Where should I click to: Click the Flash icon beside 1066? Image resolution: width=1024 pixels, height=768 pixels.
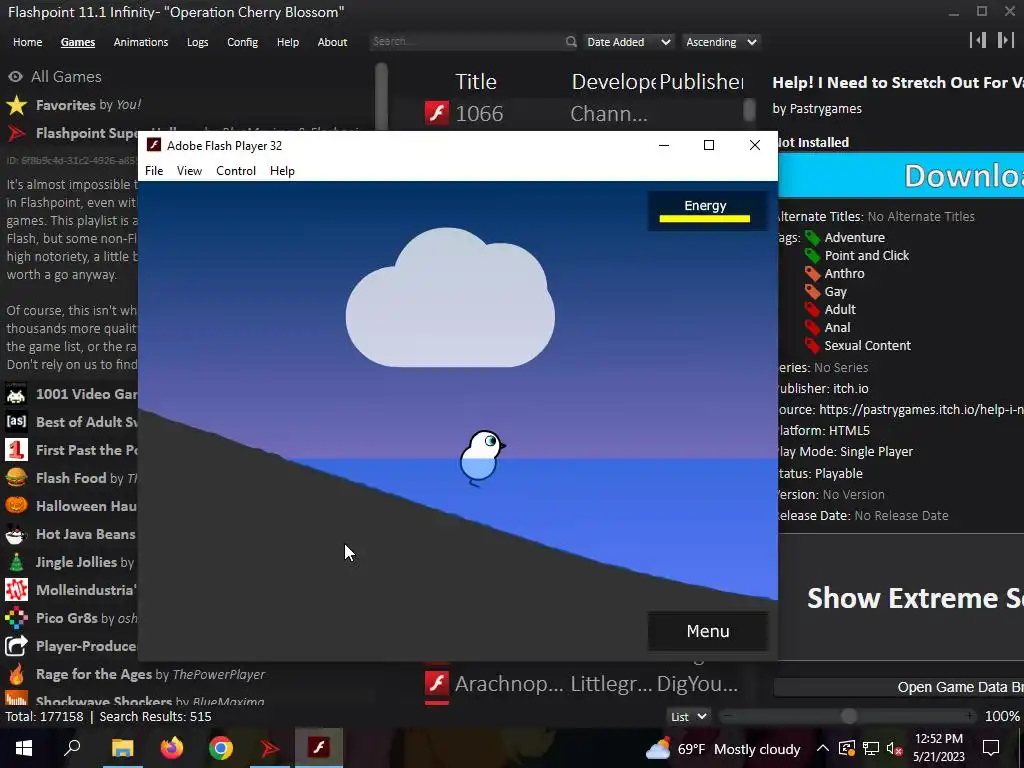coord(437,113)
